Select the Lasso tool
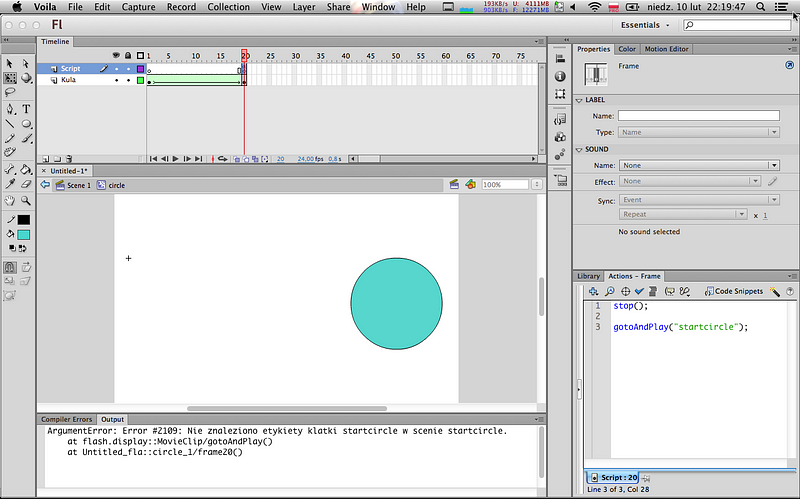800x499 pixels. coord(10,92)
